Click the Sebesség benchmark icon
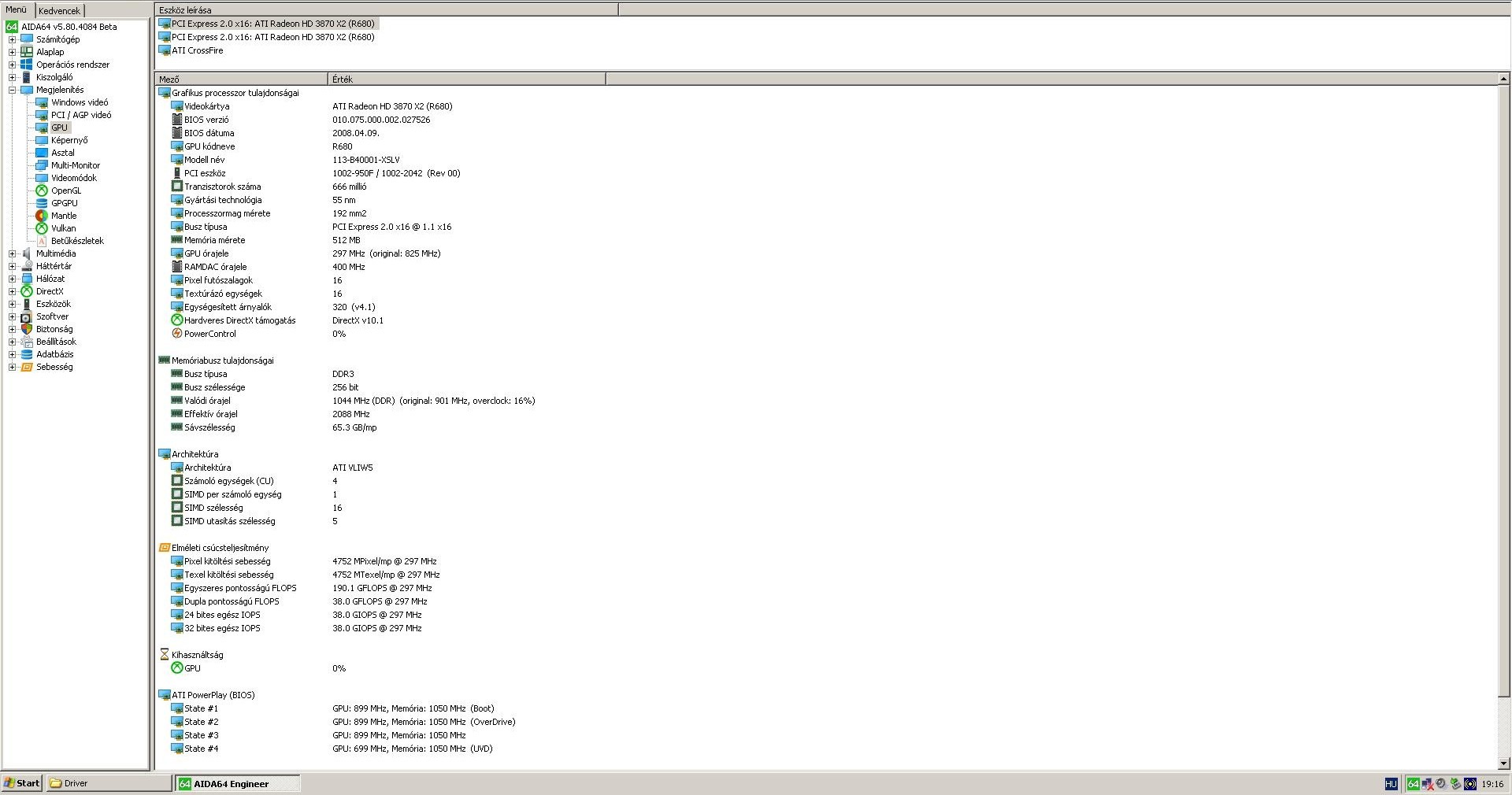Image resolution: width=1512 pixels, height=795 pixels. (x=27, y=367)
